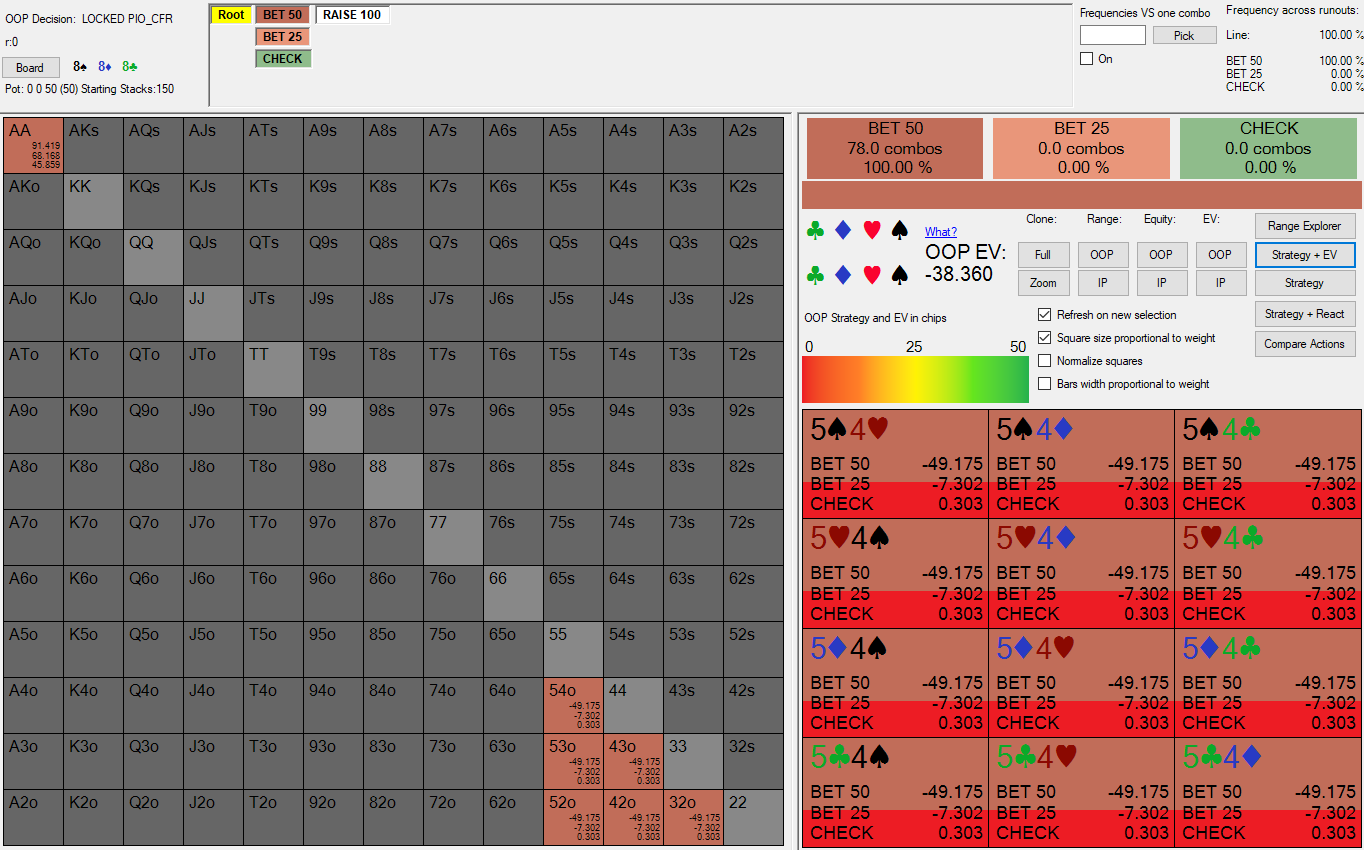This screenshot has width=1364, height=850.
Task: Click the Zoom clone button
Action: (x=1043, y=283)
